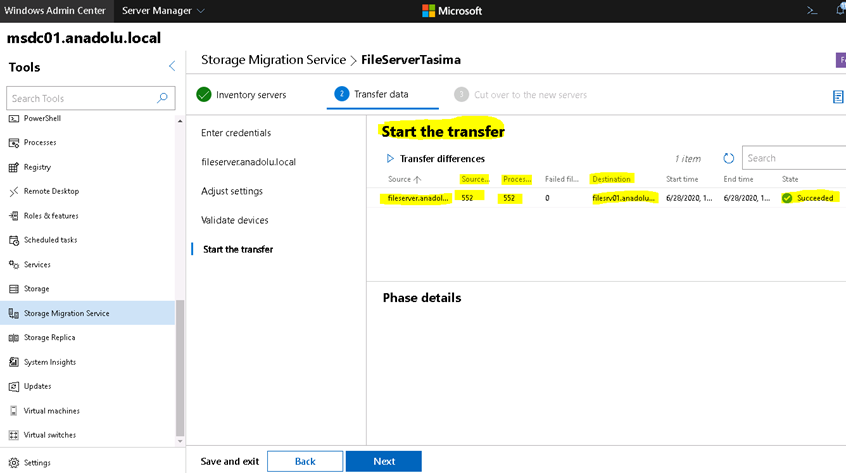
Task: Click the Start time column header
Action: point(681,179)
